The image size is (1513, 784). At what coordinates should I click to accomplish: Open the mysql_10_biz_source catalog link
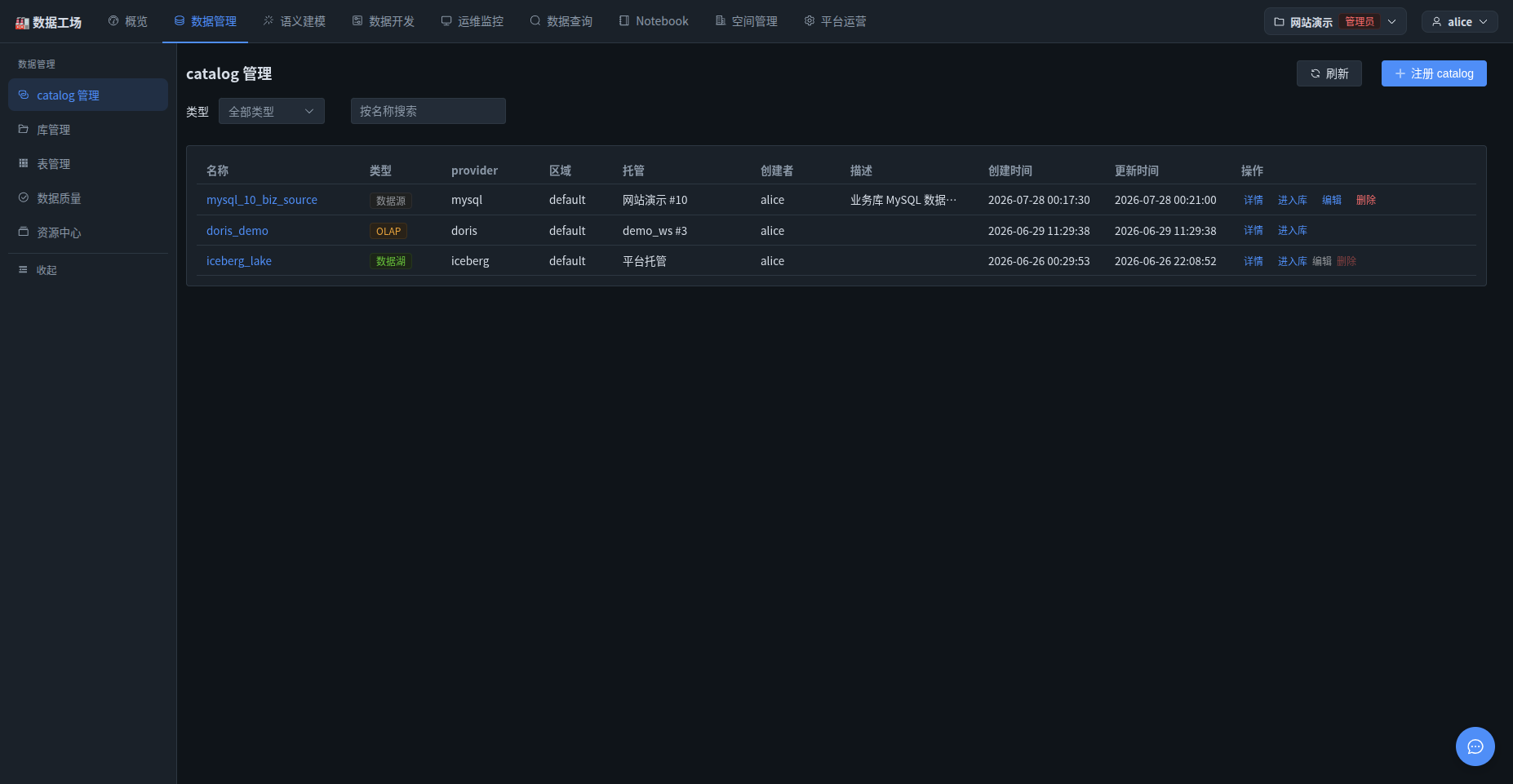262,200
